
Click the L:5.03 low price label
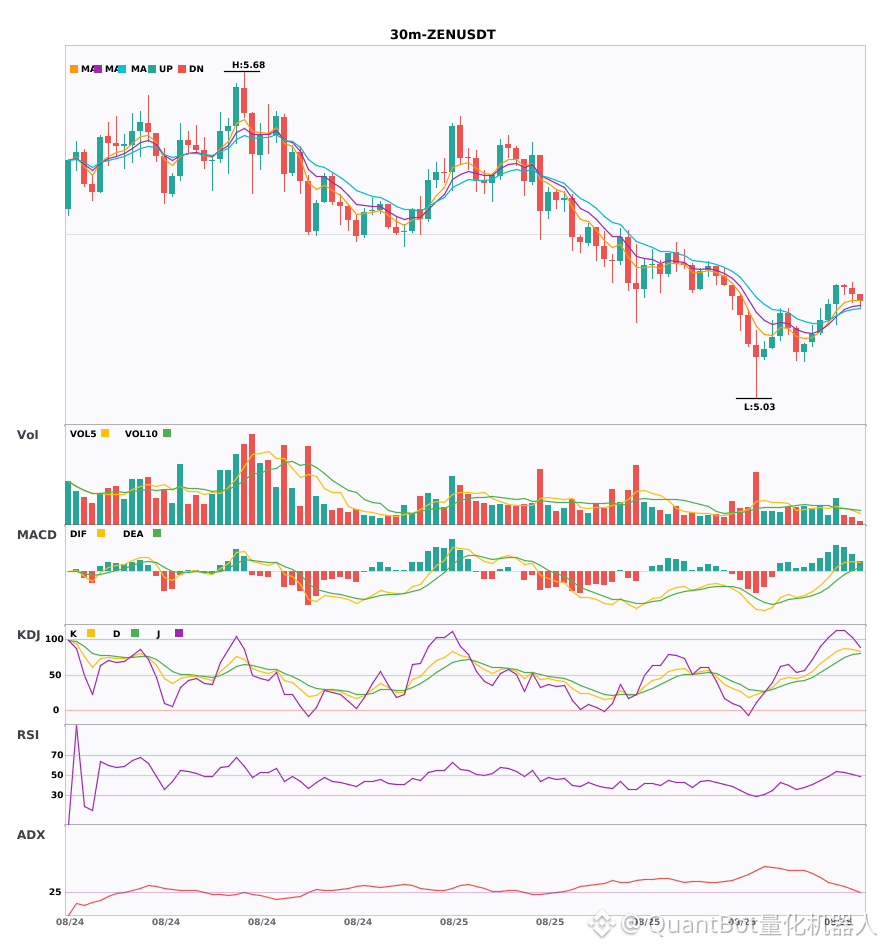[760, 407]
